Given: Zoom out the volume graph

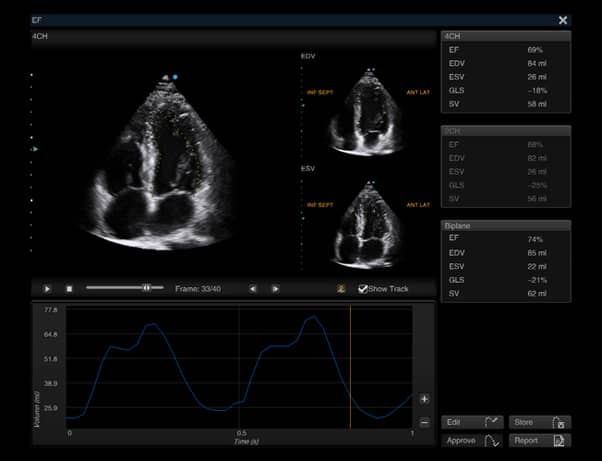Looking at the screenshot, I should (424, 423).
